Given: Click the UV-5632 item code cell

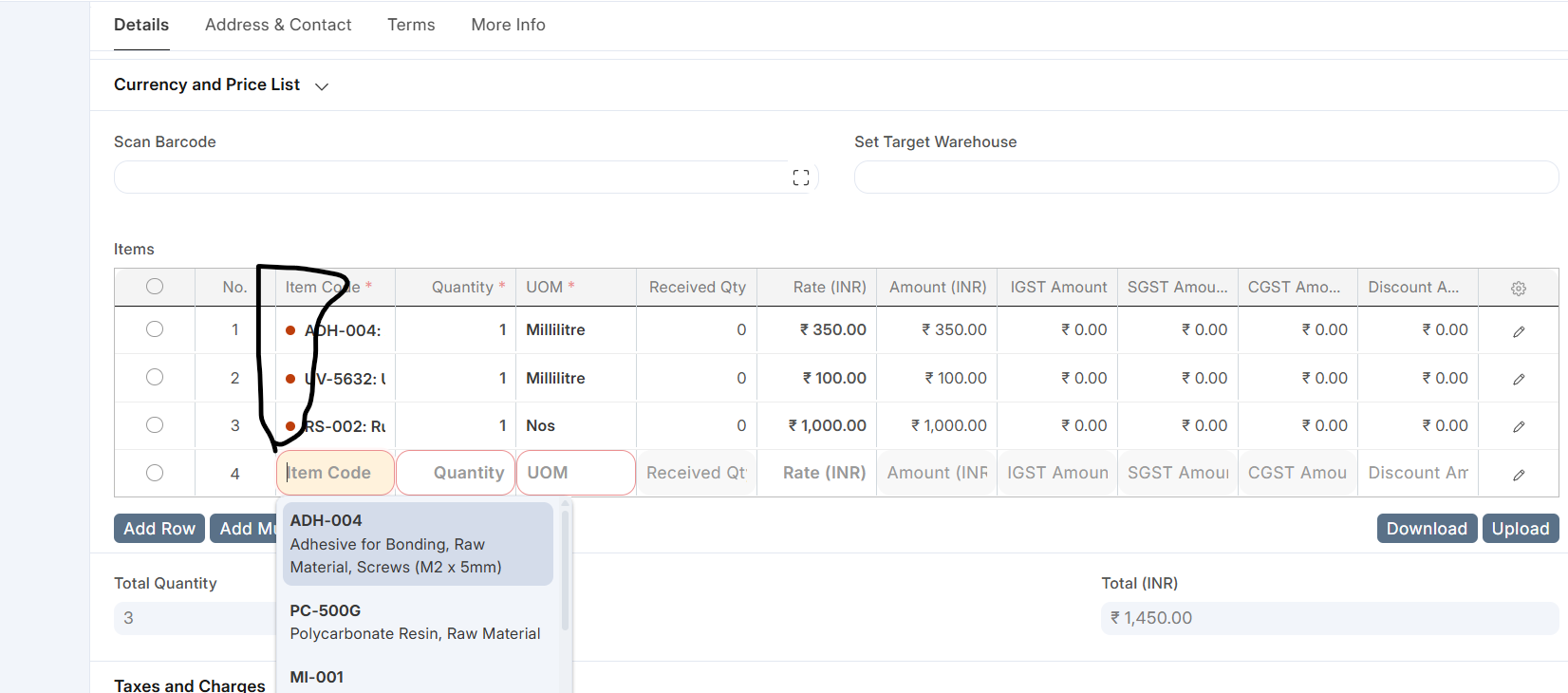Looking at the screenshot, I should [x=335, y=378].
